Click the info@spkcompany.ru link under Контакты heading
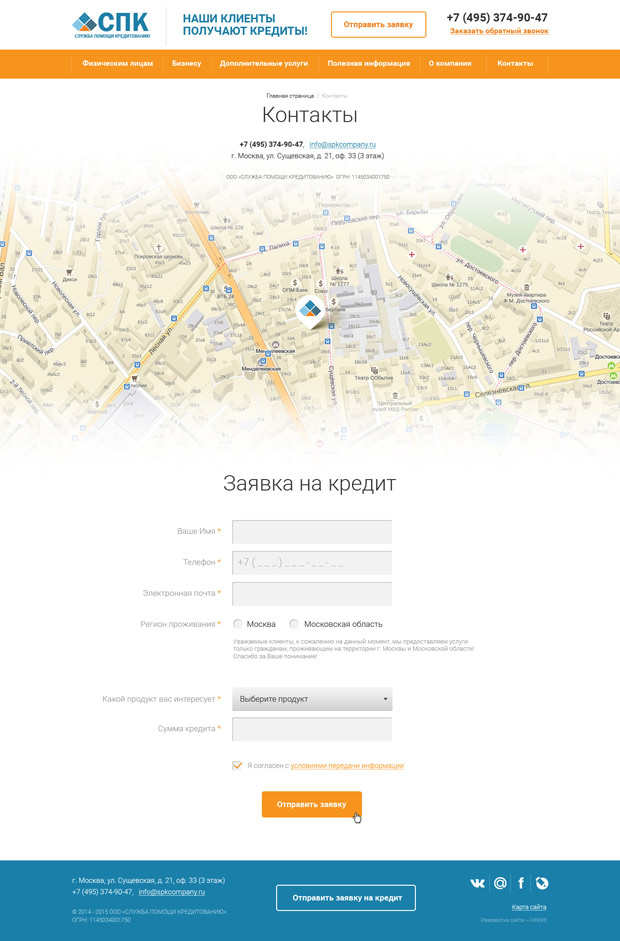Viewport: 620px width, 941px height. click(x=343, y=144)
